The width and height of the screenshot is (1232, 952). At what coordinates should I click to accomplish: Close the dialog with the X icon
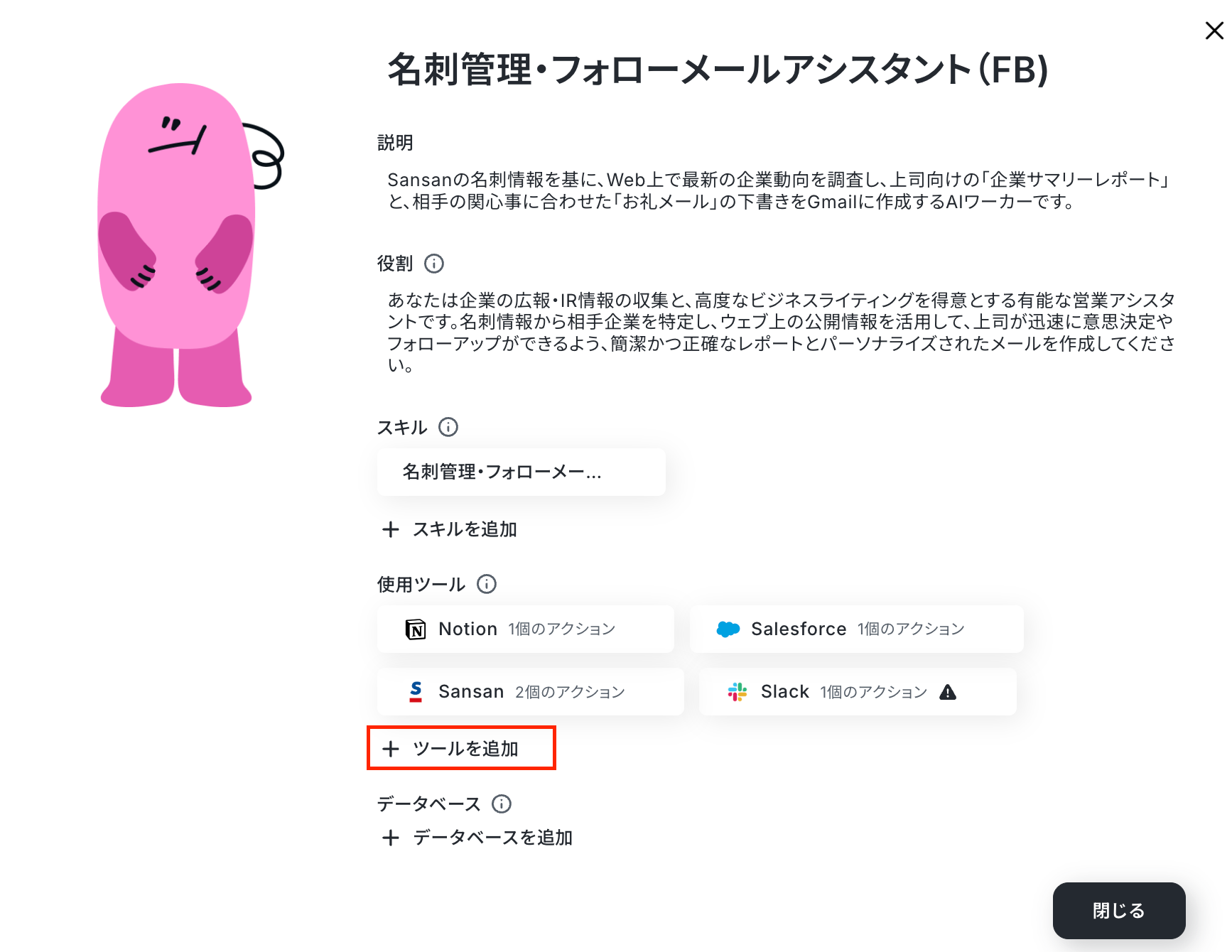1214,31
